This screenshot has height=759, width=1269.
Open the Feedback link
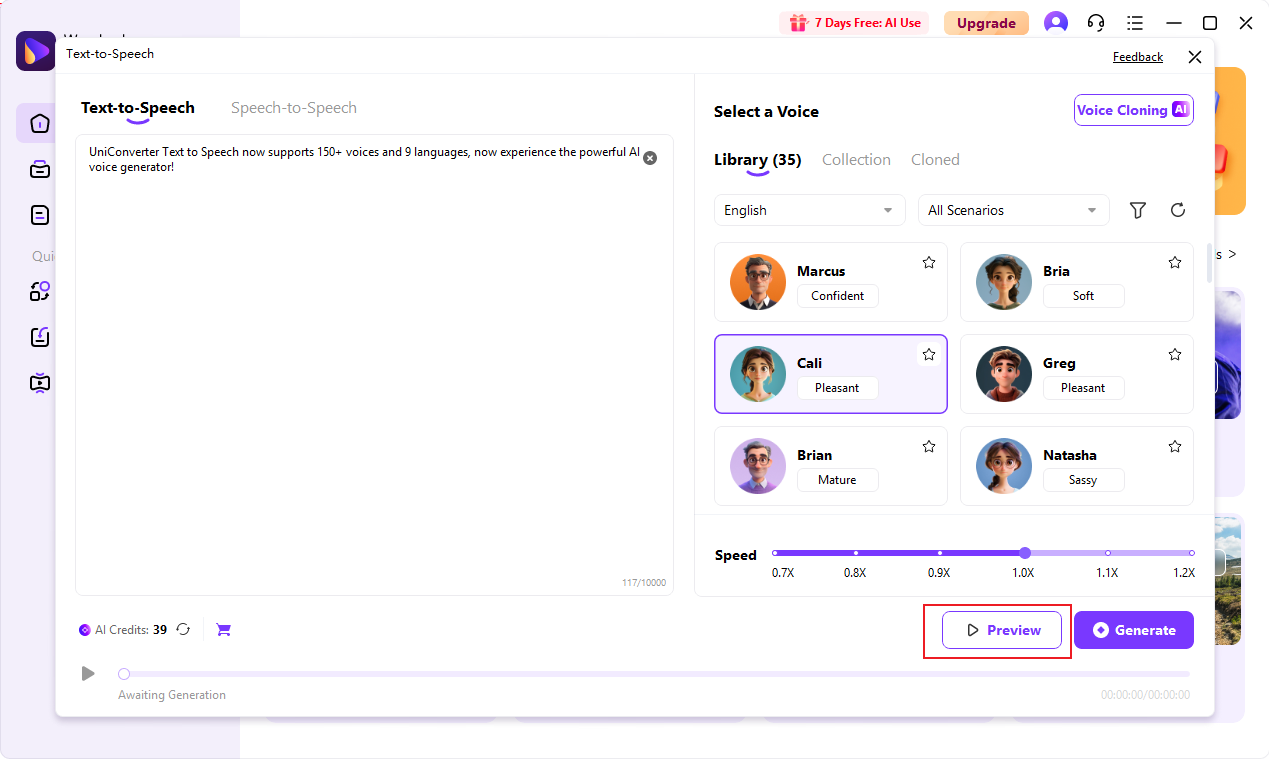coord(1138,57)
